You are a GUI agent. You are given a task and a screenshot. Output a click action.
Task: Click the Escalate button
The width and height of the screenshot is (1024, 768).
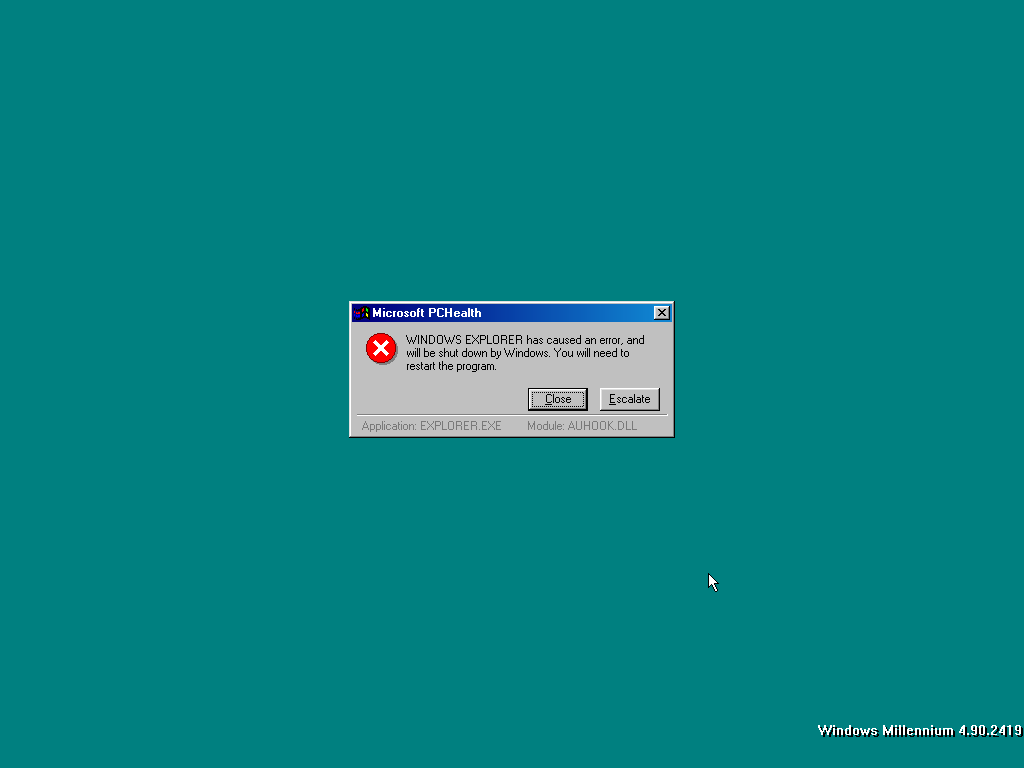tap(630, 399)
